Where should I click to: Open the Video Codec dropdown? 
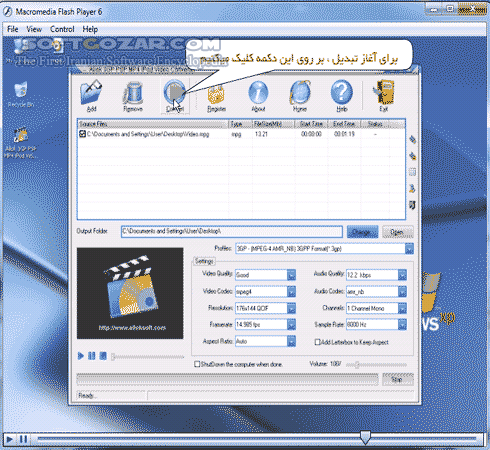291,291
